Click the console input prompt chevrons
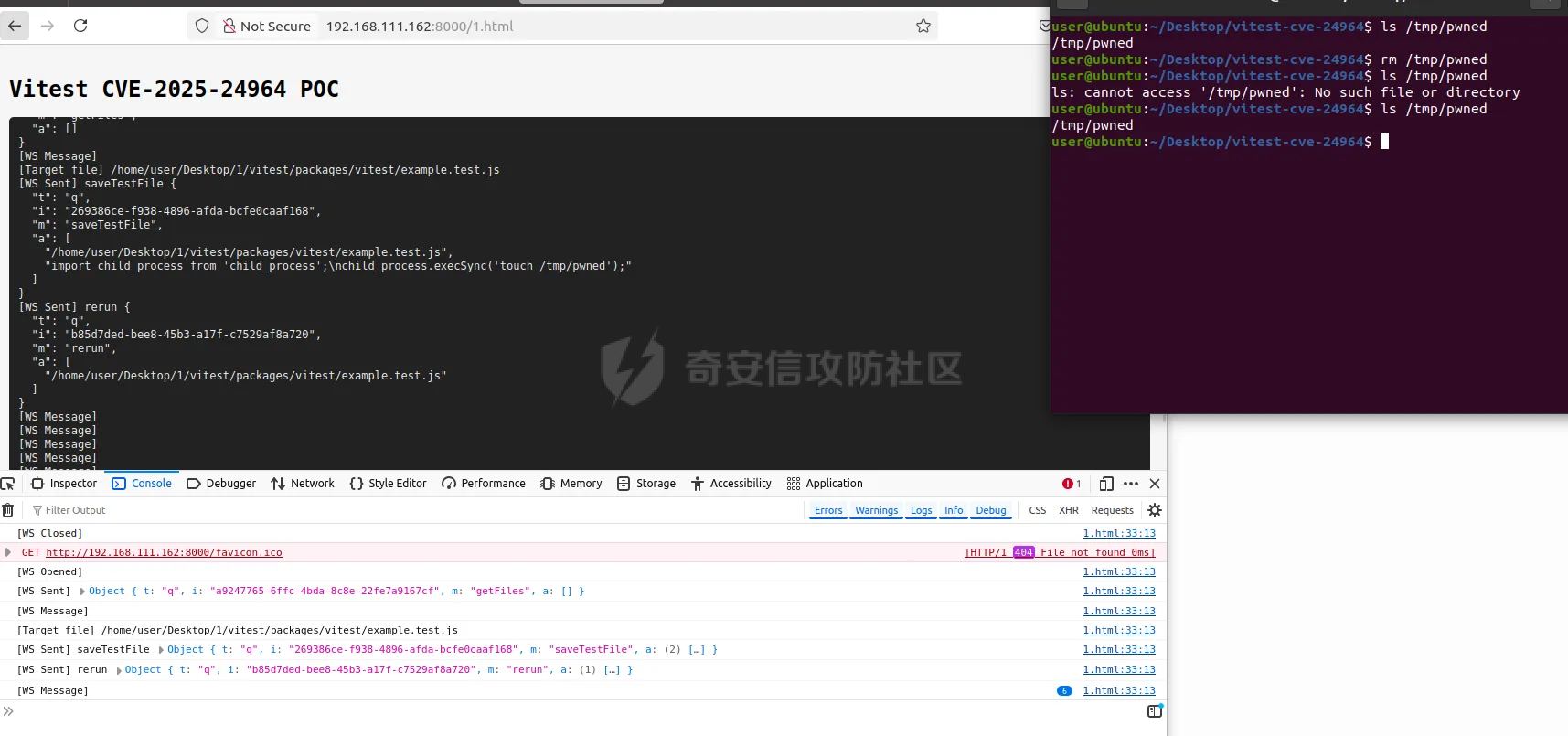 click(x=8, y=711)
